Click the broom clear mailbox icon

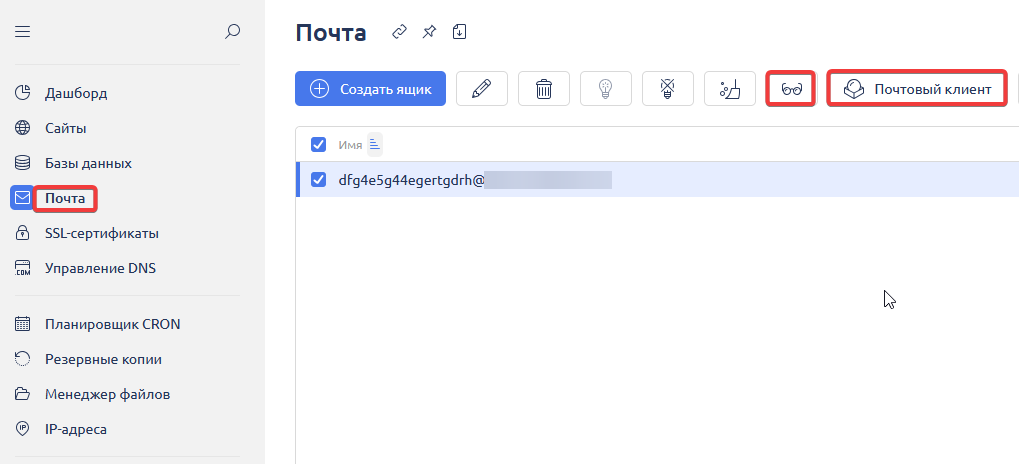(729, 89)
